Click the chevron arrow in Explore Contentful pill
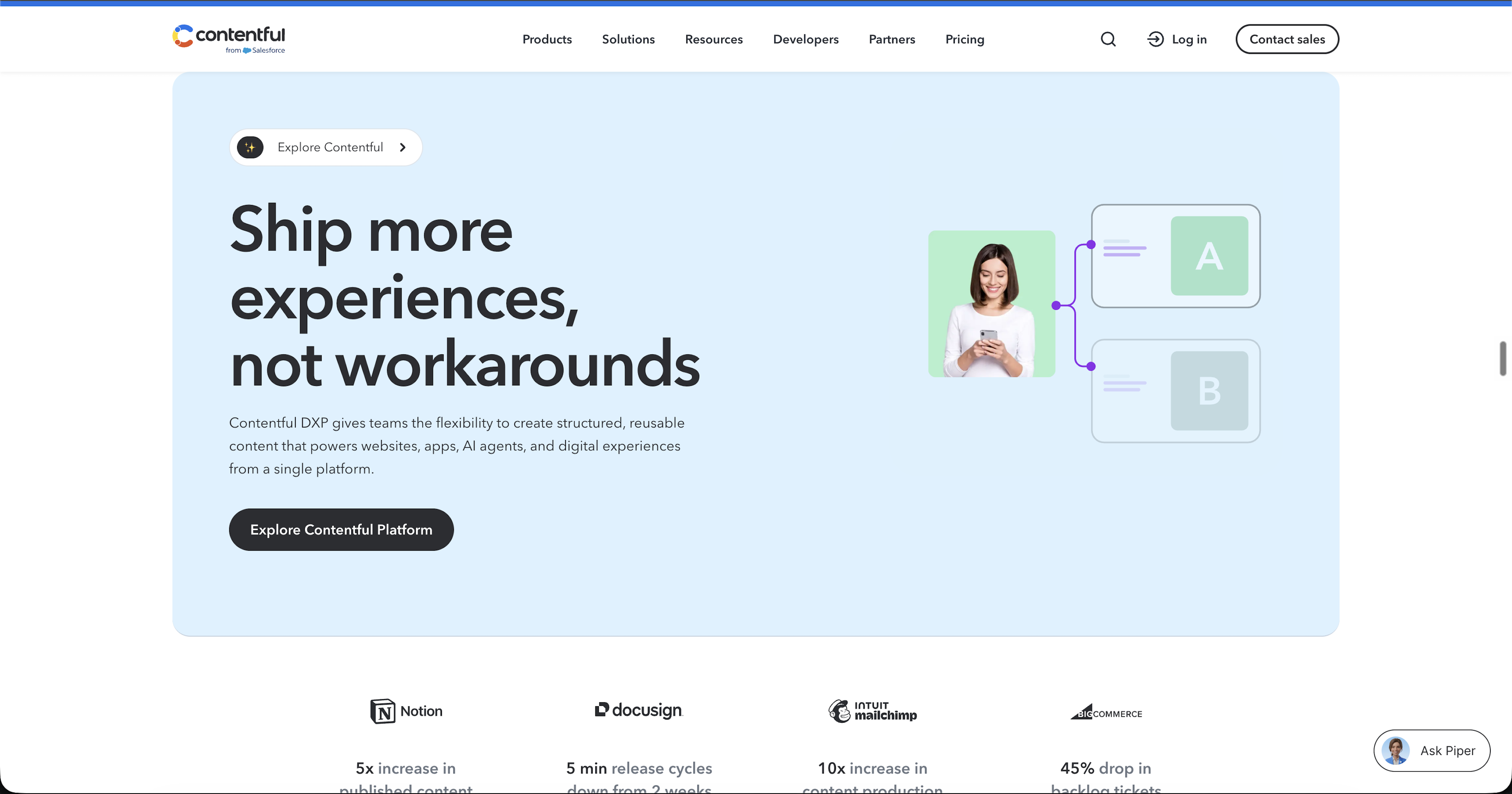Viewport: 1512px width, 794px height. coord(403,147)
